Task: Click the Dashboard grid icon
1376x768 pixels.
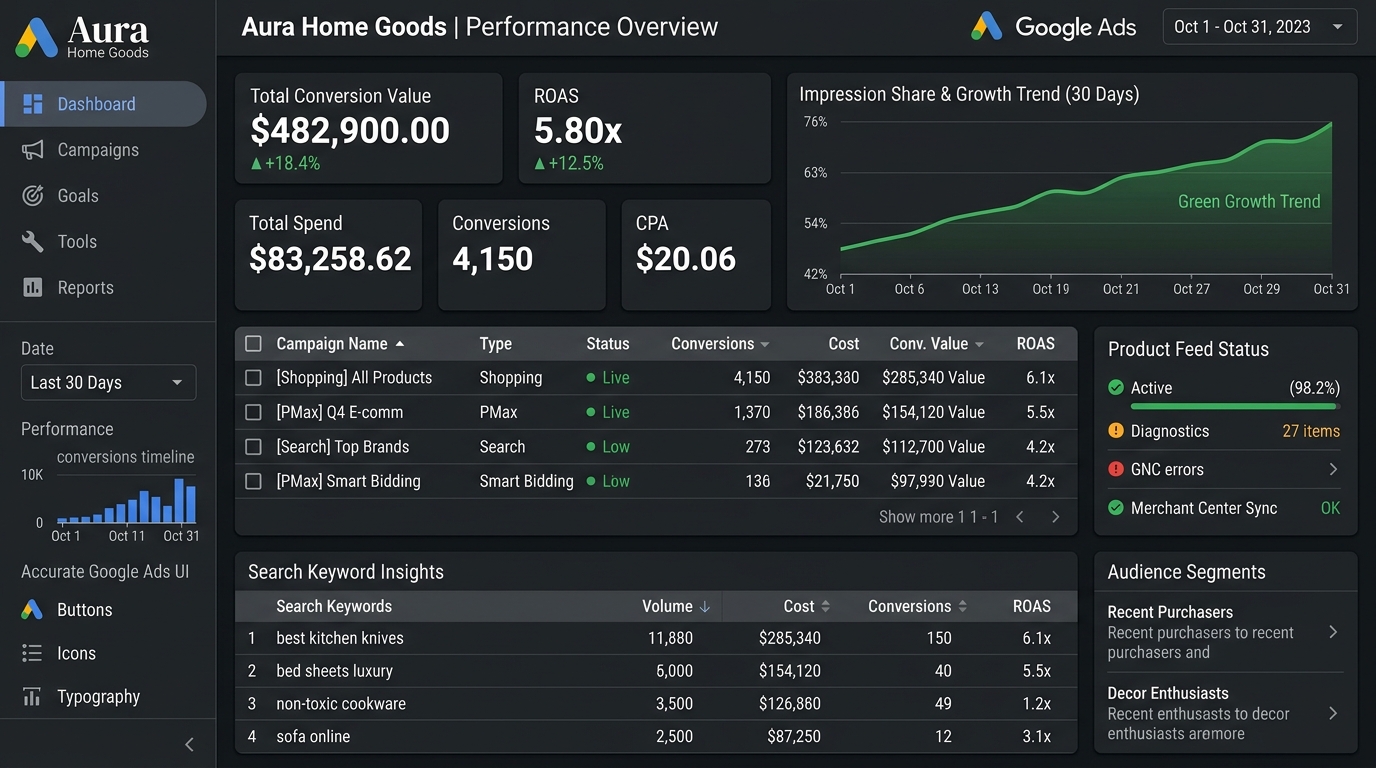Action: pos(33,104)
